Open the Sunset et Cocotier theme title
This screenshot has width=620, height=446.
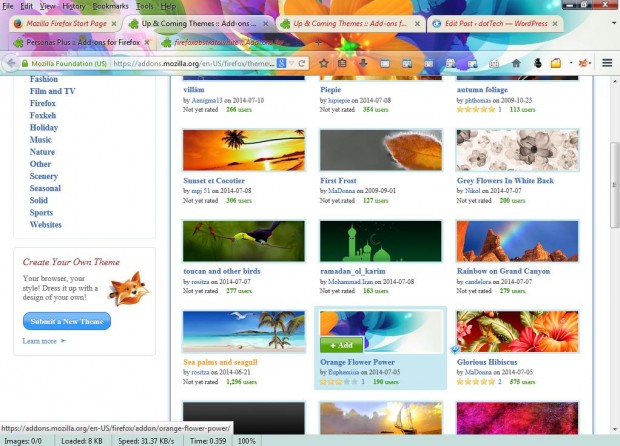point(214,181)
